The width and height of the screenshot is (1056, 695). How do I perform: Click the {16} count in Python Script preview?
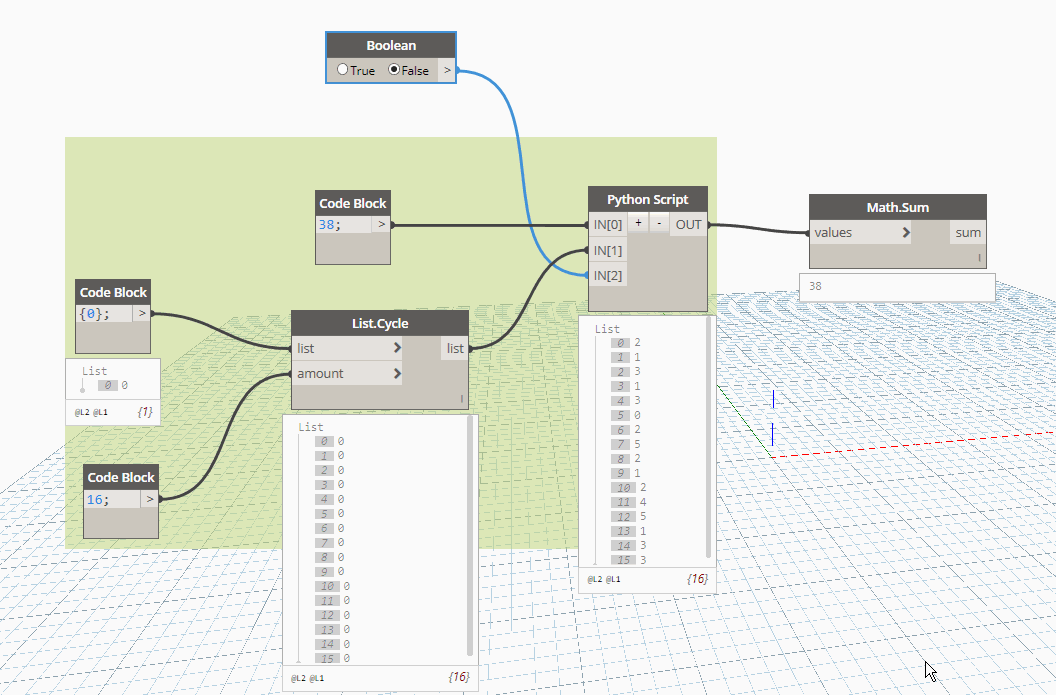coord(697,578)
